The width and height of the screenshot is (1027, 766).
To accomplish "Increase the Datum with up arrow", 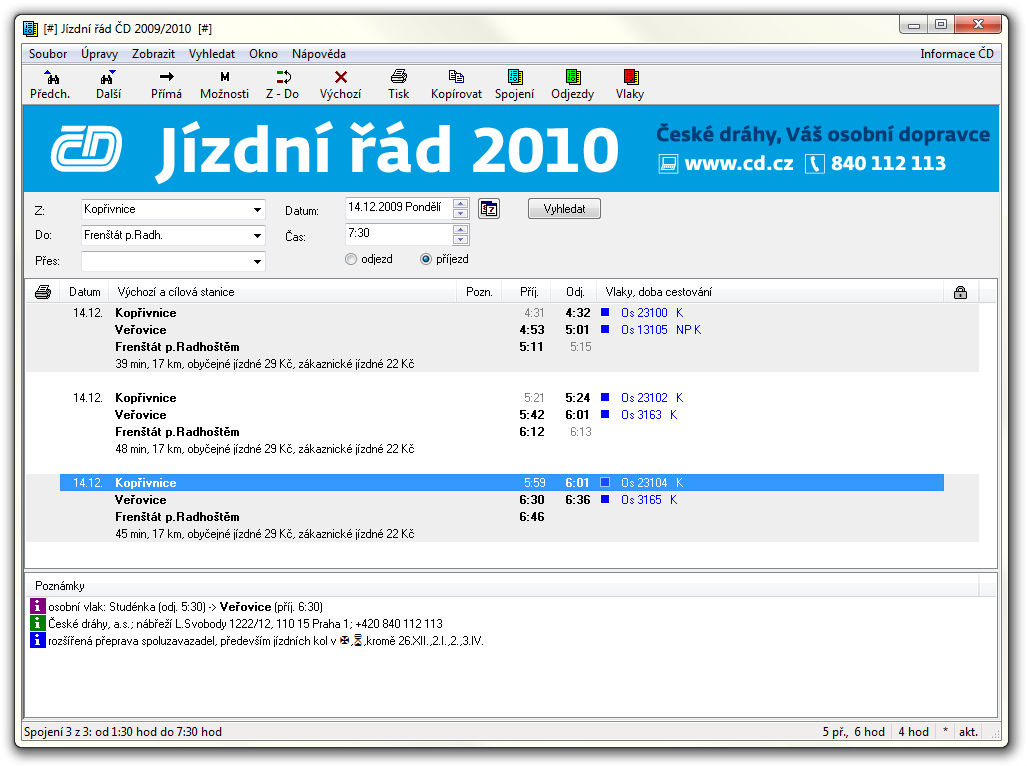I will tap(460, 204).
